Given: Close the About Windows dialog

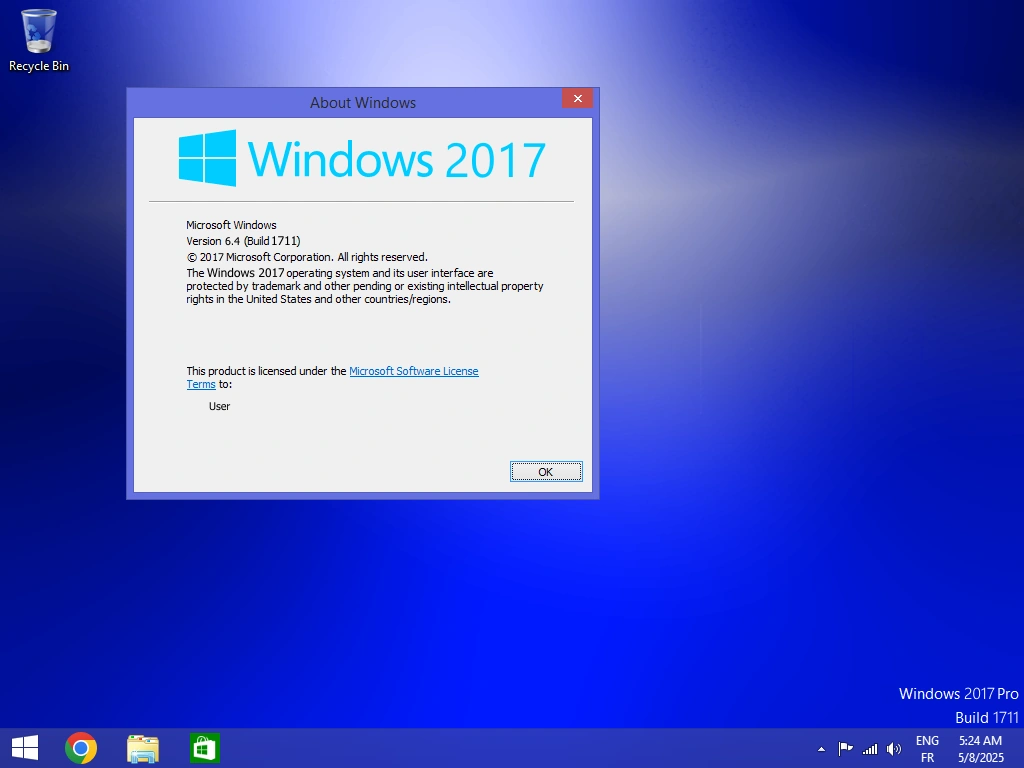Looking at the screenshot, I should point(577,98).
